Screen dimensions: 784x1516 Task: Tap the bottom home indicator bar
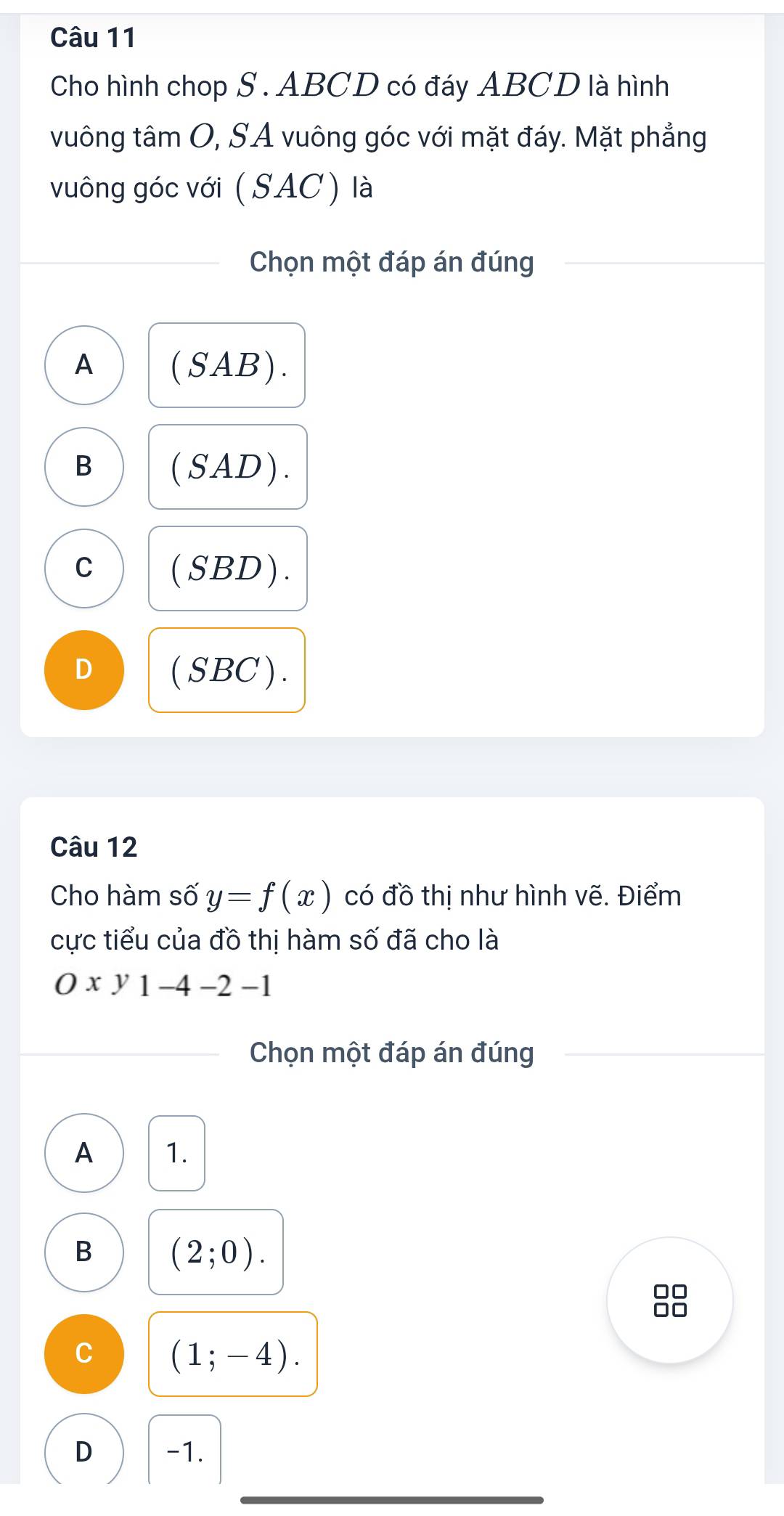tap(392, 1500)
